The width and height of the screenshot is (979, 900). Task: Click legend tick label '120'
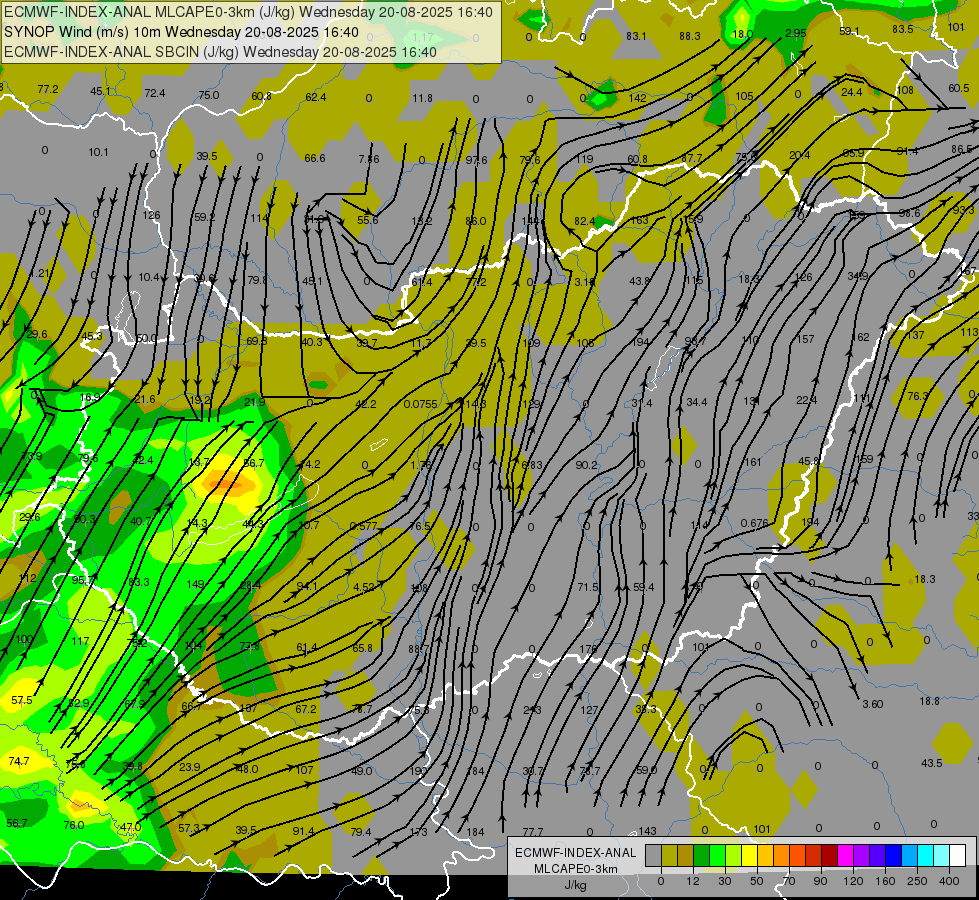tap(854, 881)
